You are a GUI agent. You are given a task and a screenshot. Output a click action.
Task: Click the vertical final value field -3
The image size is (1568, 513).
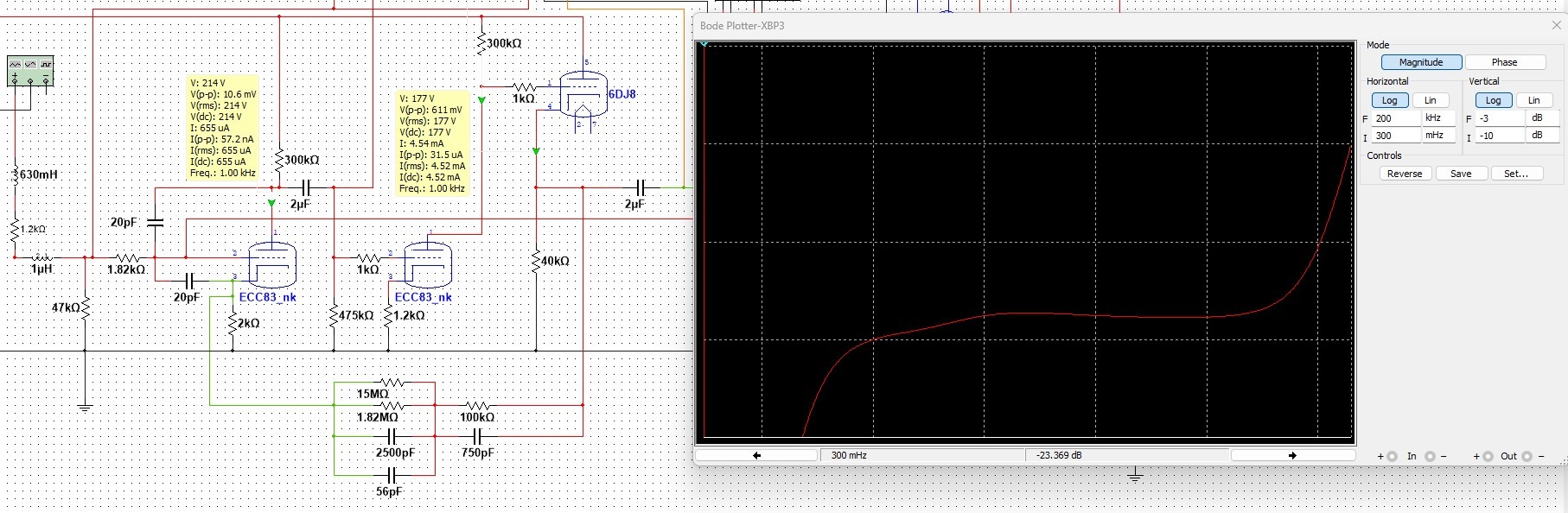click(1501, 118)
